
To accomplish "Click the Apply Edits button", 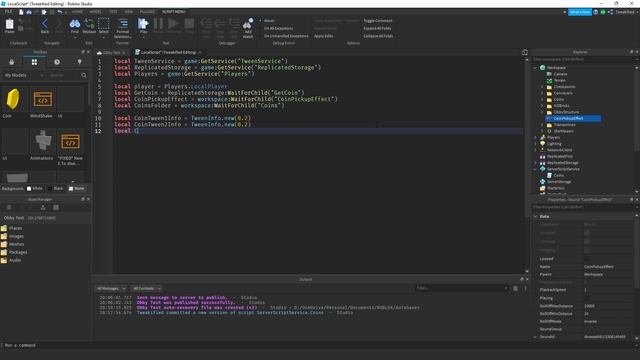I will (x=323, y=36).
